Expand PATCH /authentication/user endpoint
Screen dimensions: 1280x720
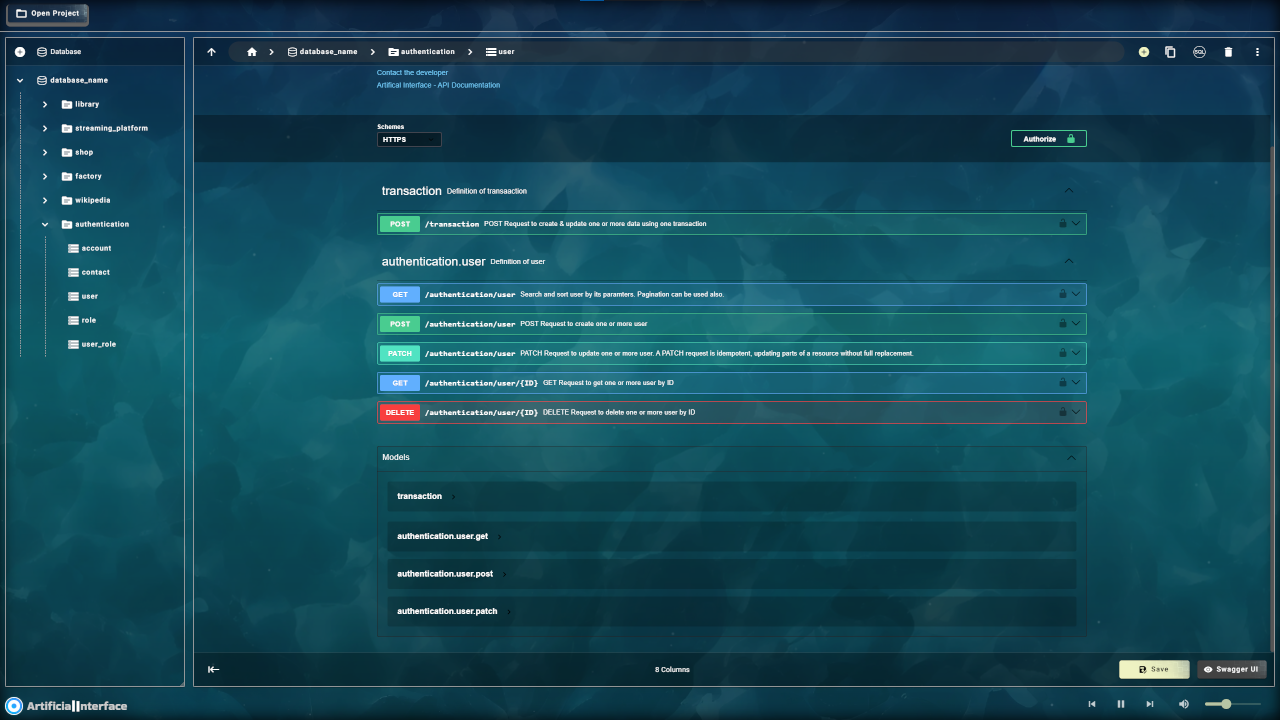(732, 353)
